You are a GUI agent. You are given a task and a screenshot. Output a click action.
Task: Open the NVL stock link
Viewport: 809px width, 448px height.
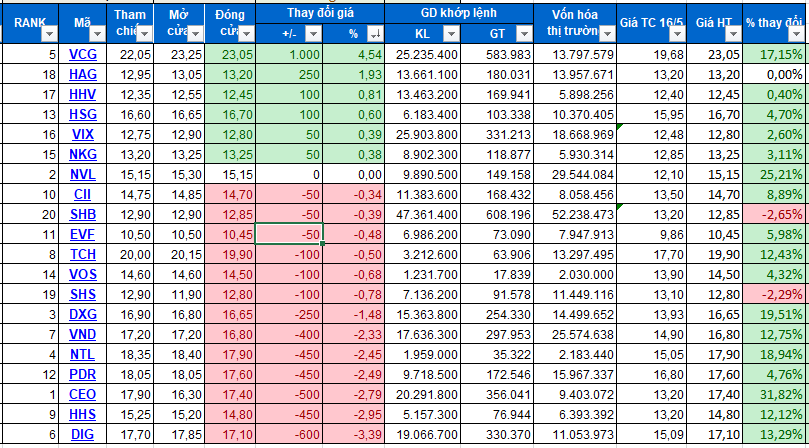83,174
